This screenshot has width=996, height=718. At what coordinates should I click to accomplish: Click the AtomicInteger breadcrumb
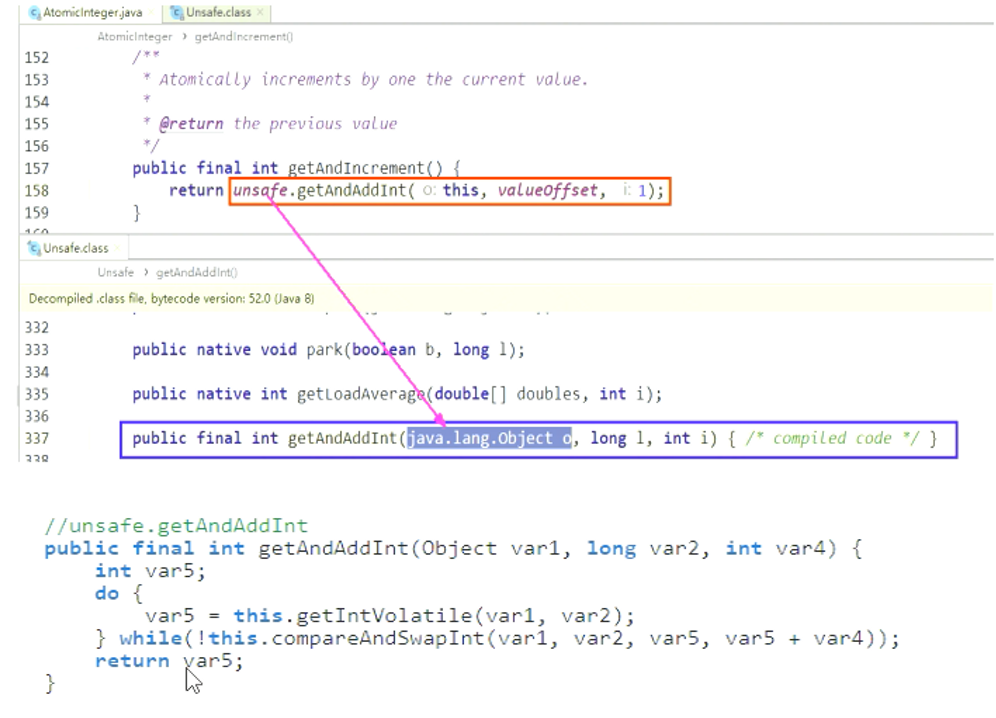134,37
